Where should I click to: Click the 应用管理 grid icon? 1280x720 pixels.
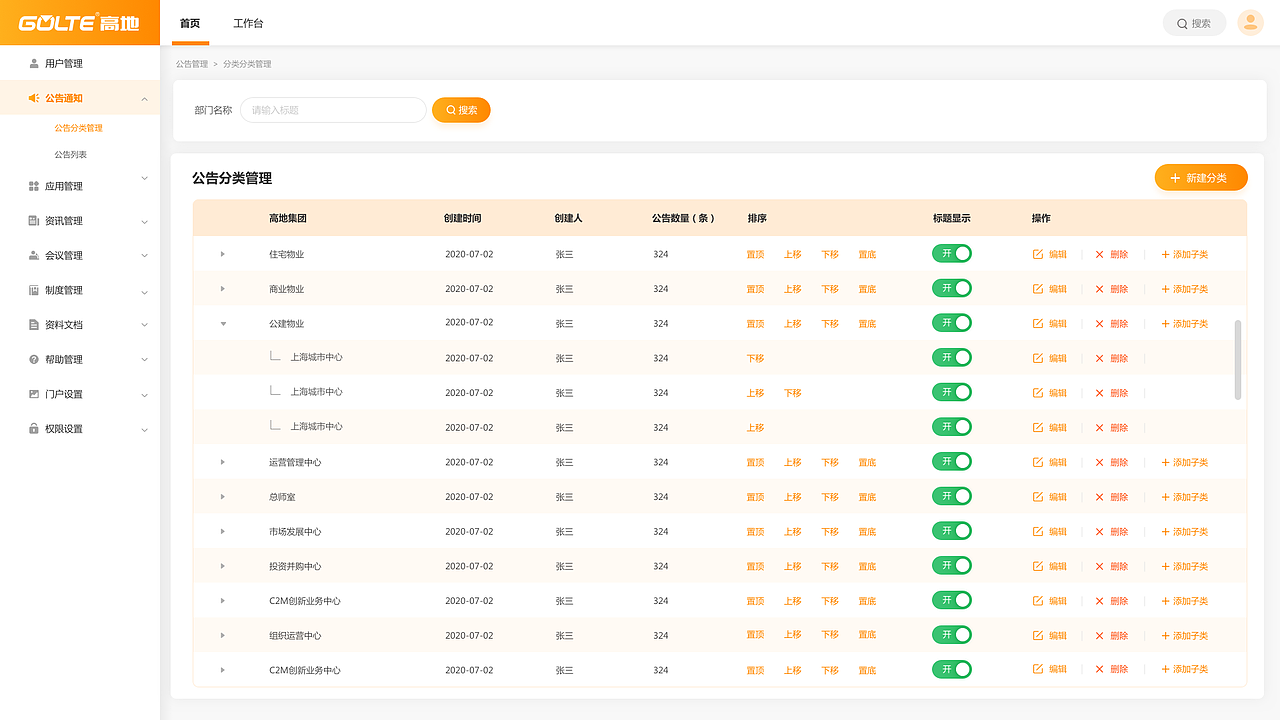click(34, 186)
